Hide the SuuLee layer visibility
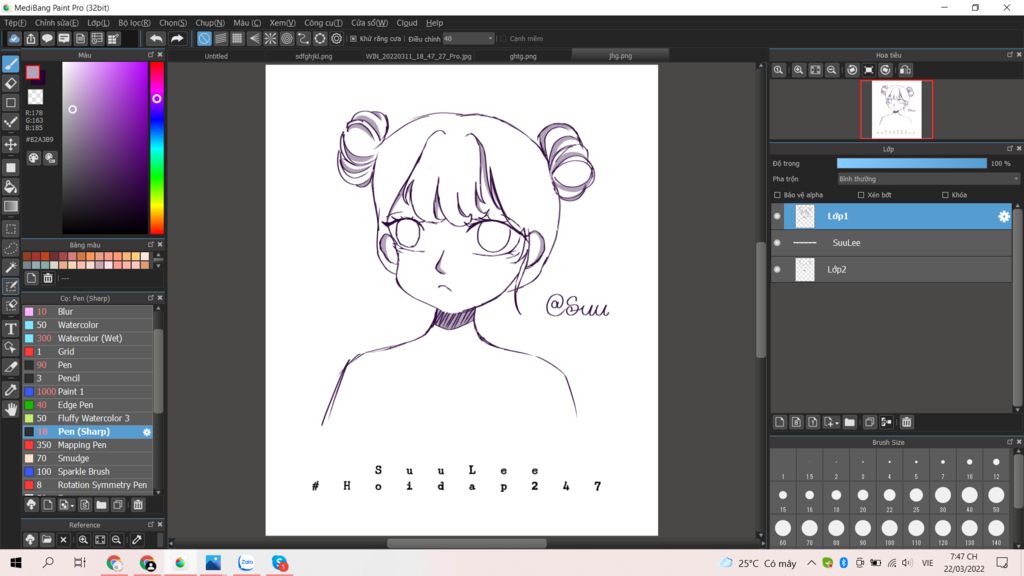 [777, 243]
